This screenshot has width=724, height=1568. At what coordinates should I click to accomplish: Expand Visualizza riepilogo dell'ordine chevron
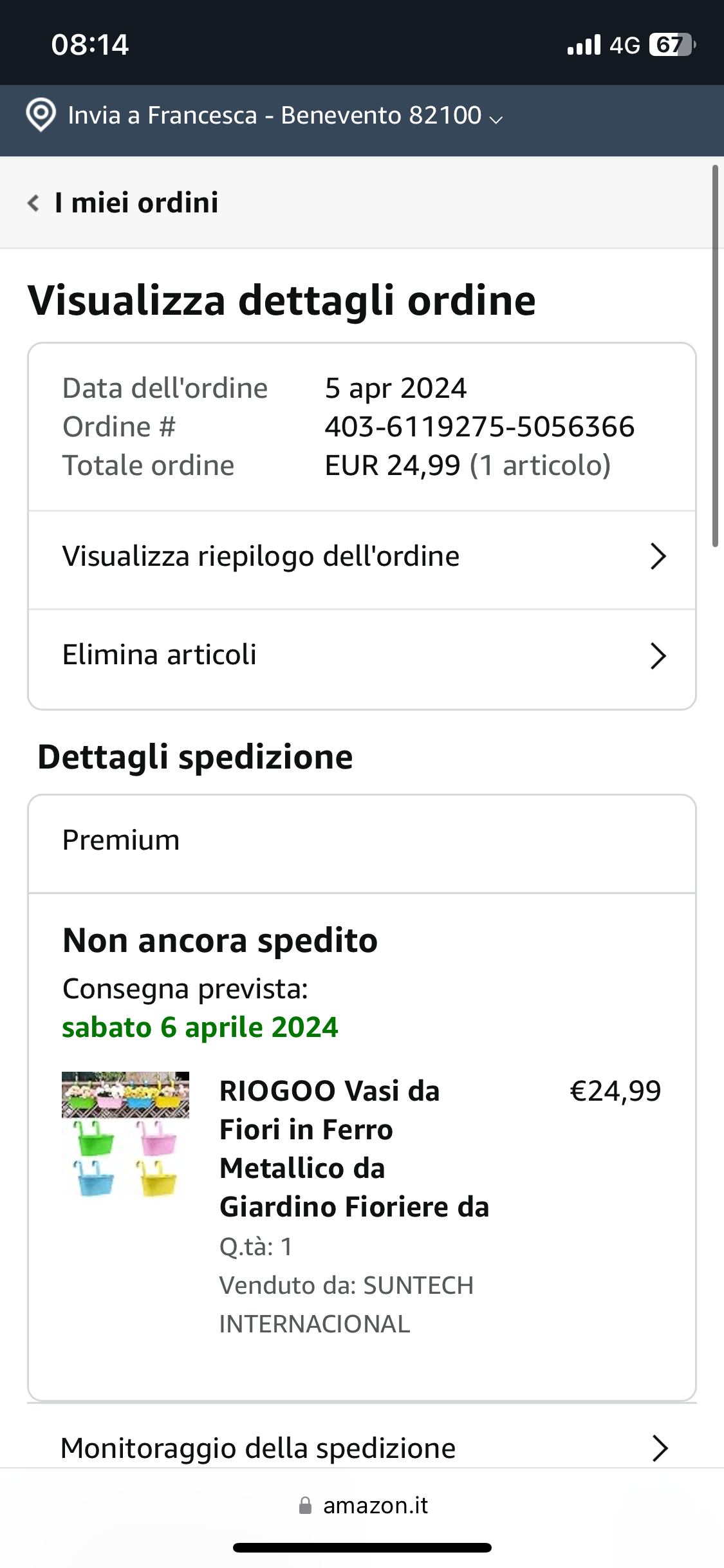click(x=658, y=556)
